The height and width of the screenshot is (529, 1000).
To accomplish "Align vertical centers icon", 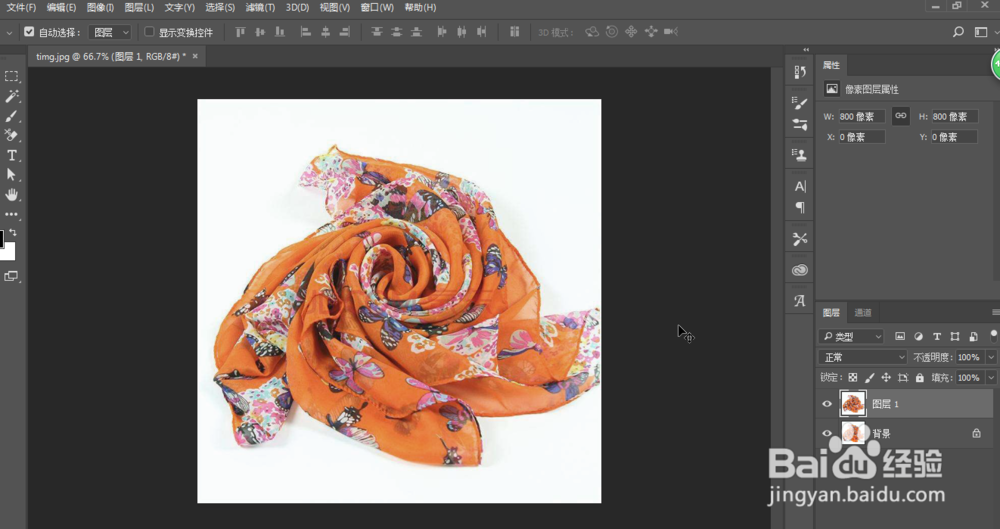I will 260,32.
